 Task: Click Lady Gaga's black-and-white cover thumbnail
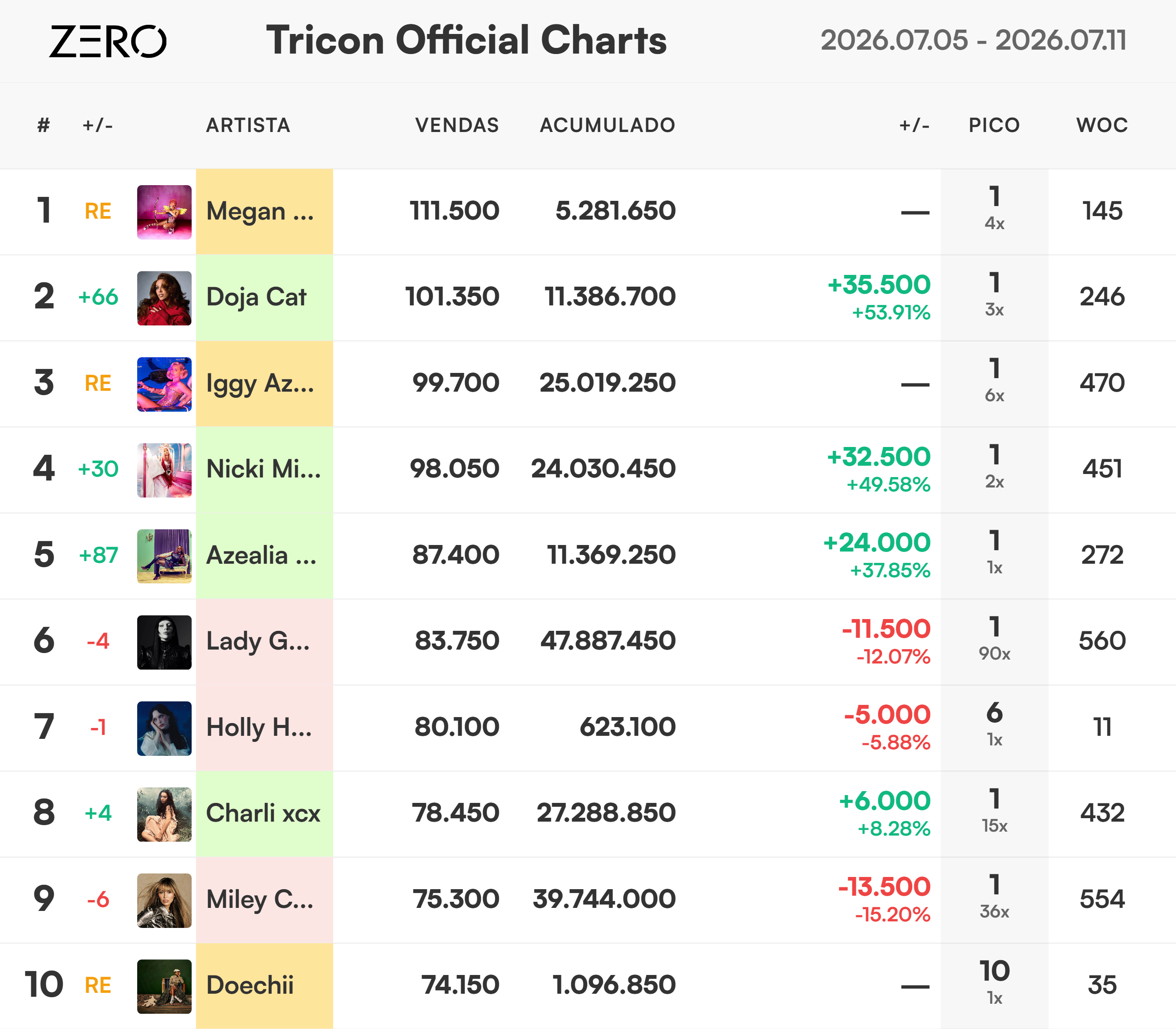[164, 642]
